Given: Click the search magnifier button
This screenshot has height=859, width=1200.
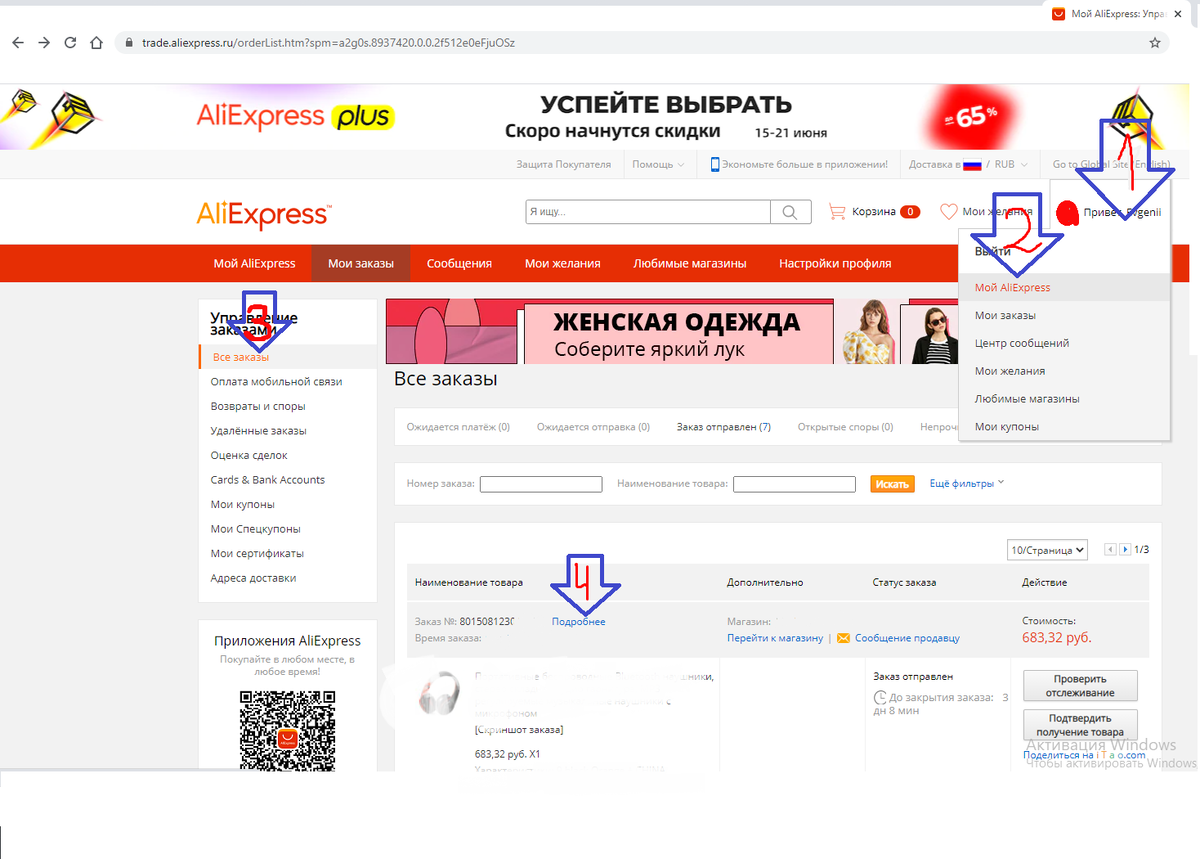Looking at the screenshot, I should tap(790, 212).
